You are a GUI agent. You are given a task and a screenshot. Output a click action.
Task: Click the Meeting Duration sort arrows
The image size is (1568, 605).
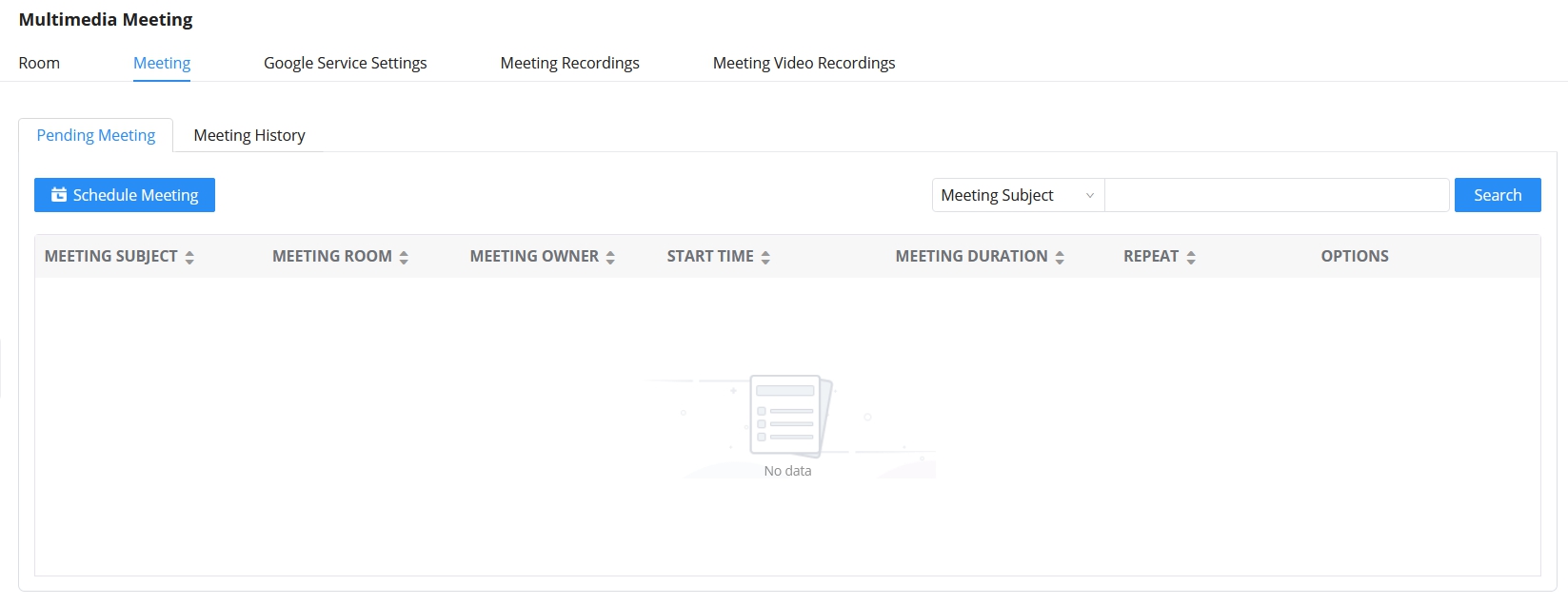point(1060,257)
